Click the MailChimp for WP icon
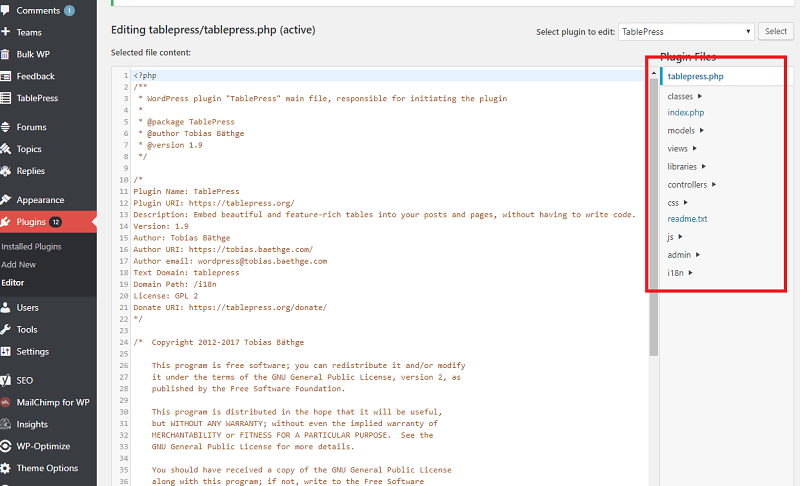 click(x=5, y=402)
